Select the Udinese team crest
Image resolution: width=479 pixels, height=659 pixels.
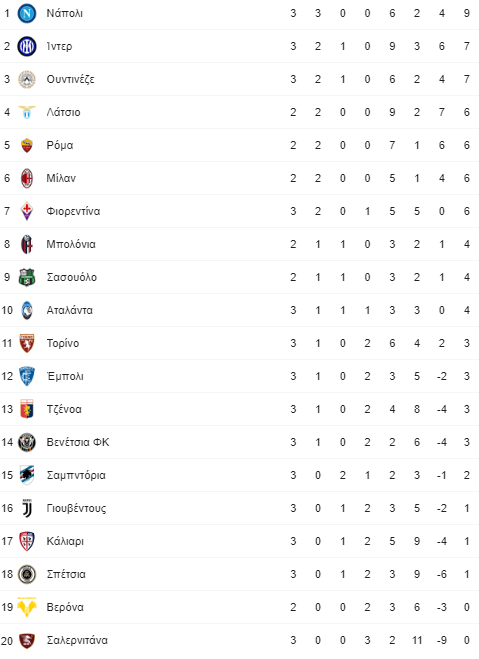coord(27,79)
